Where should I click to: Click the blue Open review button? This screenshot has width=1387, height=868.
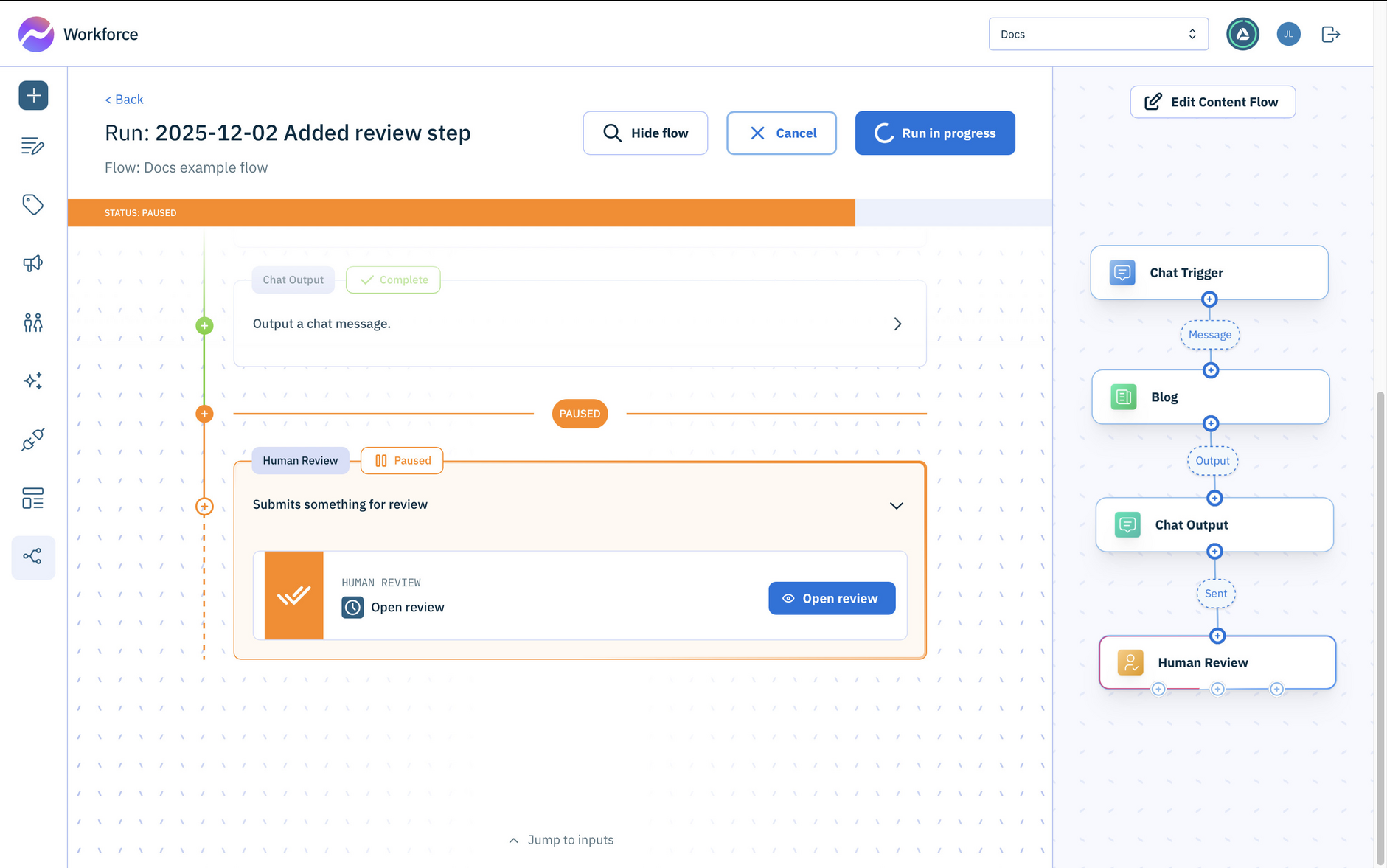point(831,599)
